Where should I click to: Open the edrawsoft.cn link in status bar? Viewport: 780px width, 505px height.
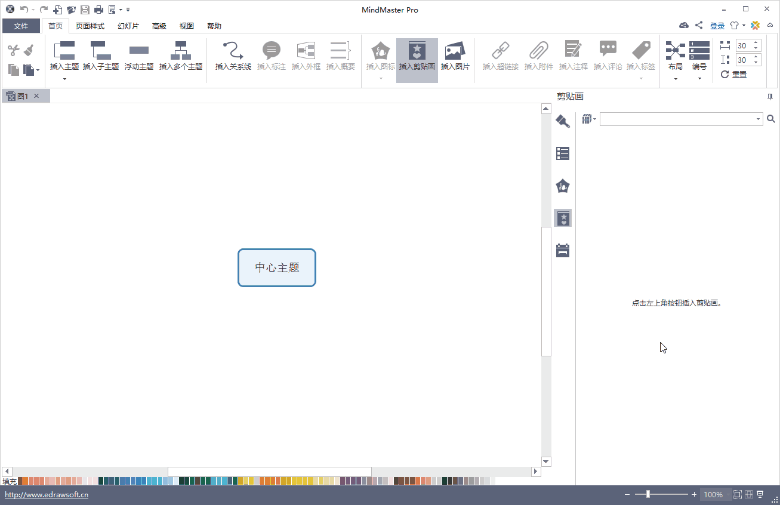click(45, 494)
